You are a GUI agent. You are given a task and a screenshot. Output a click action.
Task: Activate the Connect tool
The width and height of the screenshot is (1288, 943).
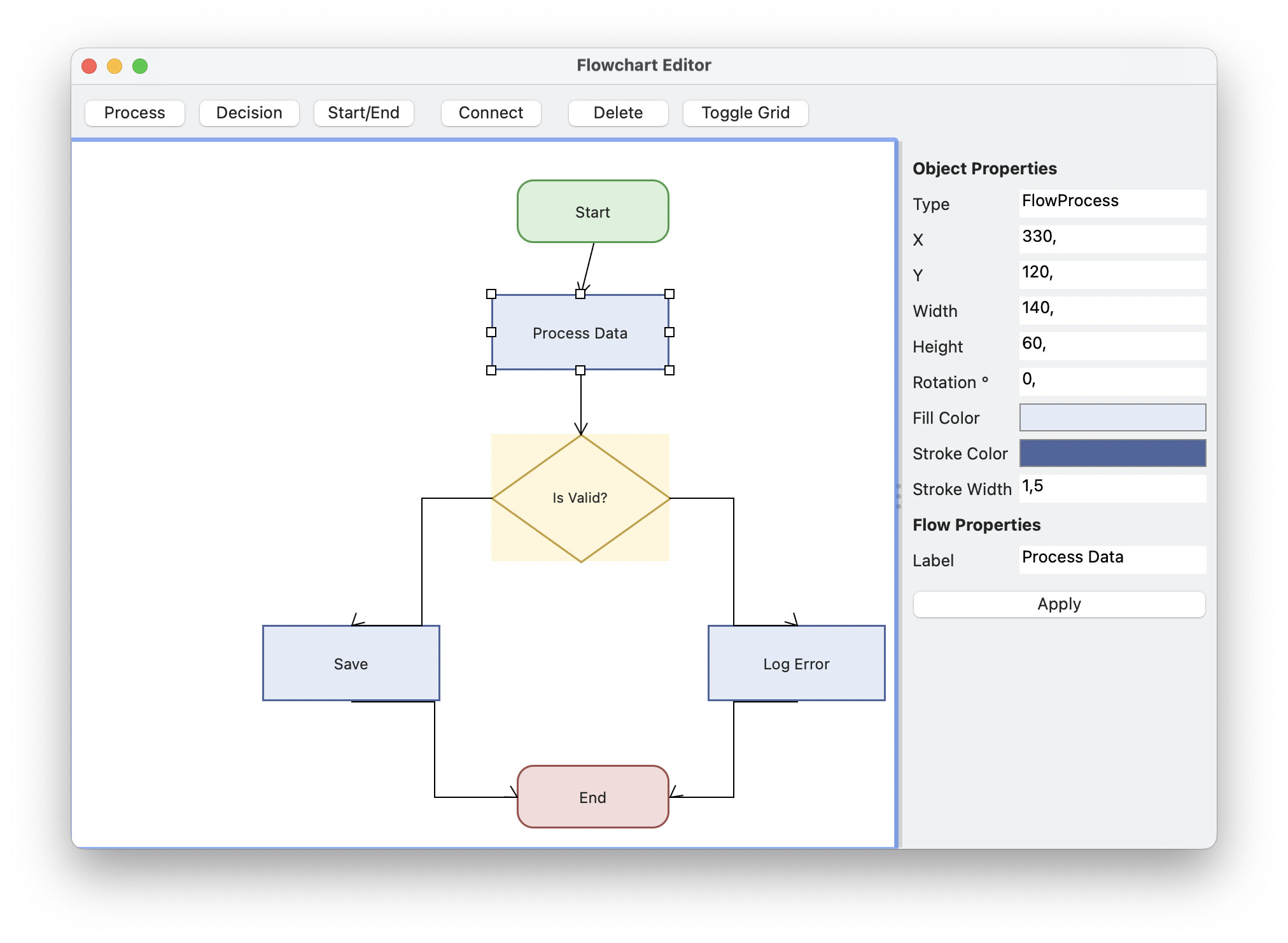tap(491, 113)
